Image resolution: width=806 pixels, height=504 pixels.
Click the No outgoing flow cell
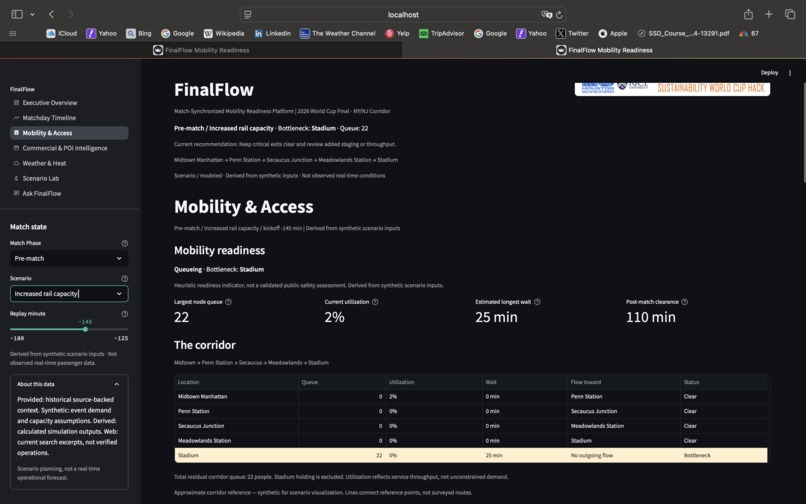[624, 456]
